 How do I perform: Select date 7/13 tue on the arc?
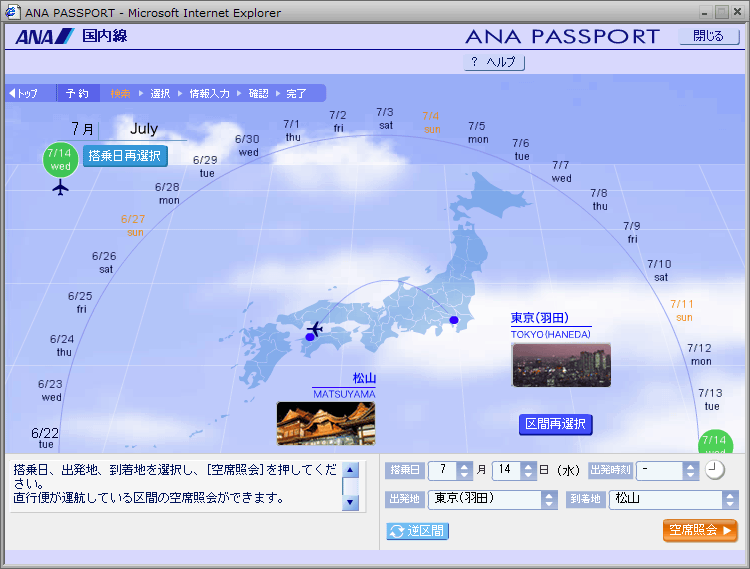pyautogui.click(x=711, y=400)
